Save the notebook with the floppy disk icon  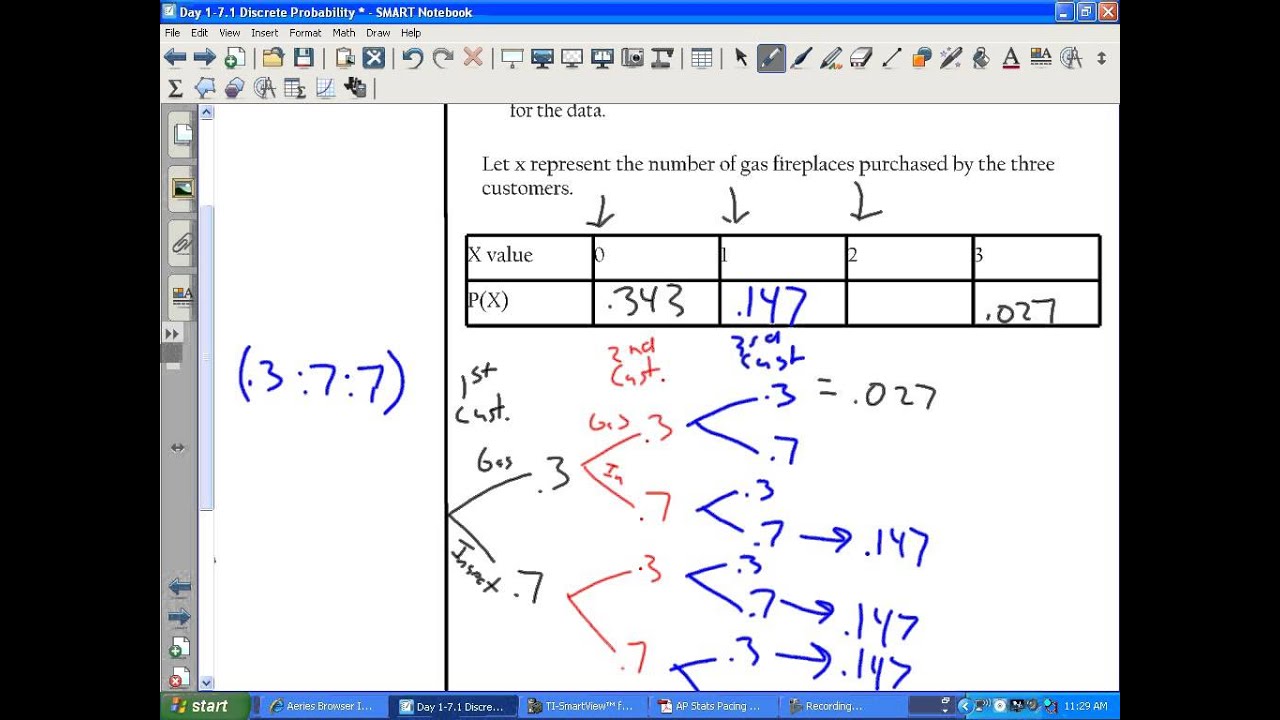pyautogui.click(x=303, y=58)
